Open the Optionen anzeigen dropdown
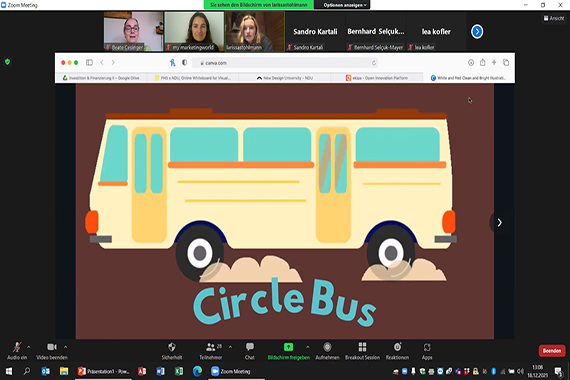This screenshot has height=380, width=570. tap(345, 5)
